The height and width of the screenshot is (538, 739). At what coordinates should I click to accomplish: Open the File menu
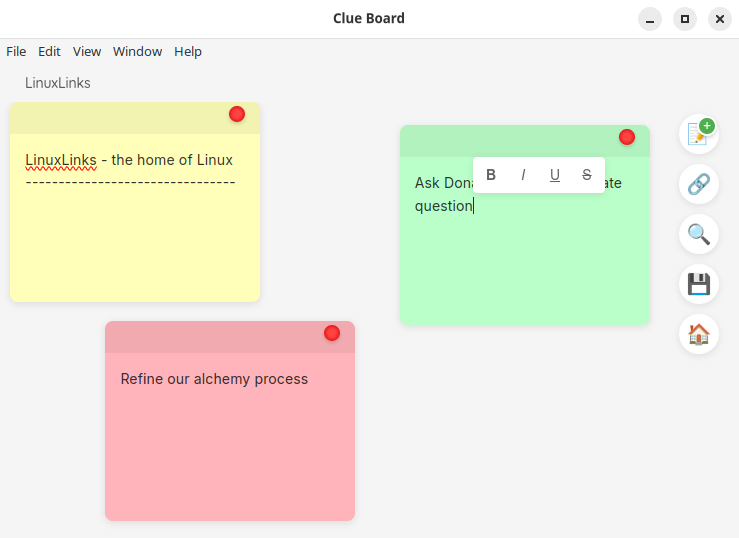click(16, 51)
